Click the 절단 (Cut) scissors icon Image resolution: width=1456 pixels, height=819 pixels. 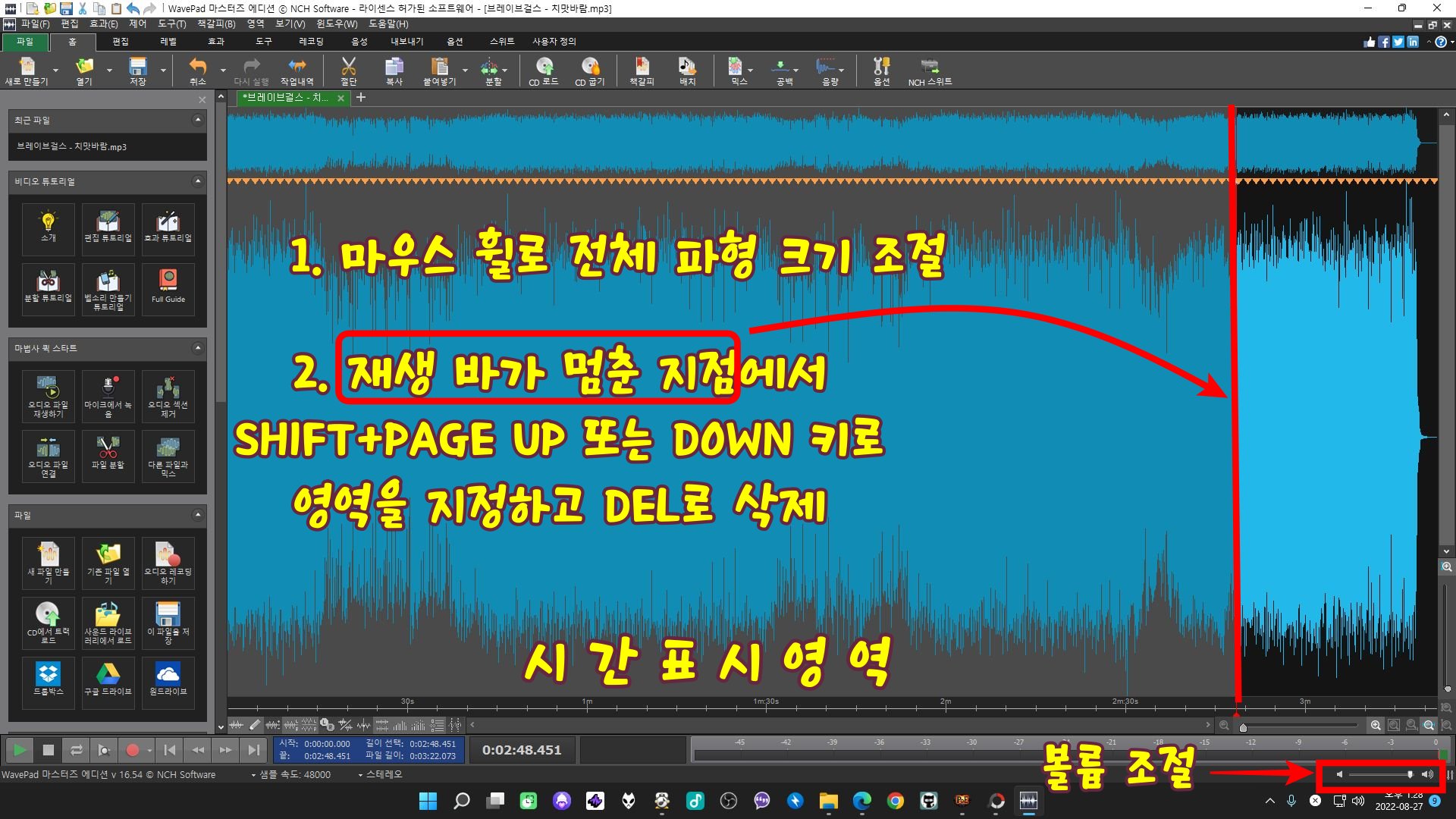[x=349, y=71]
